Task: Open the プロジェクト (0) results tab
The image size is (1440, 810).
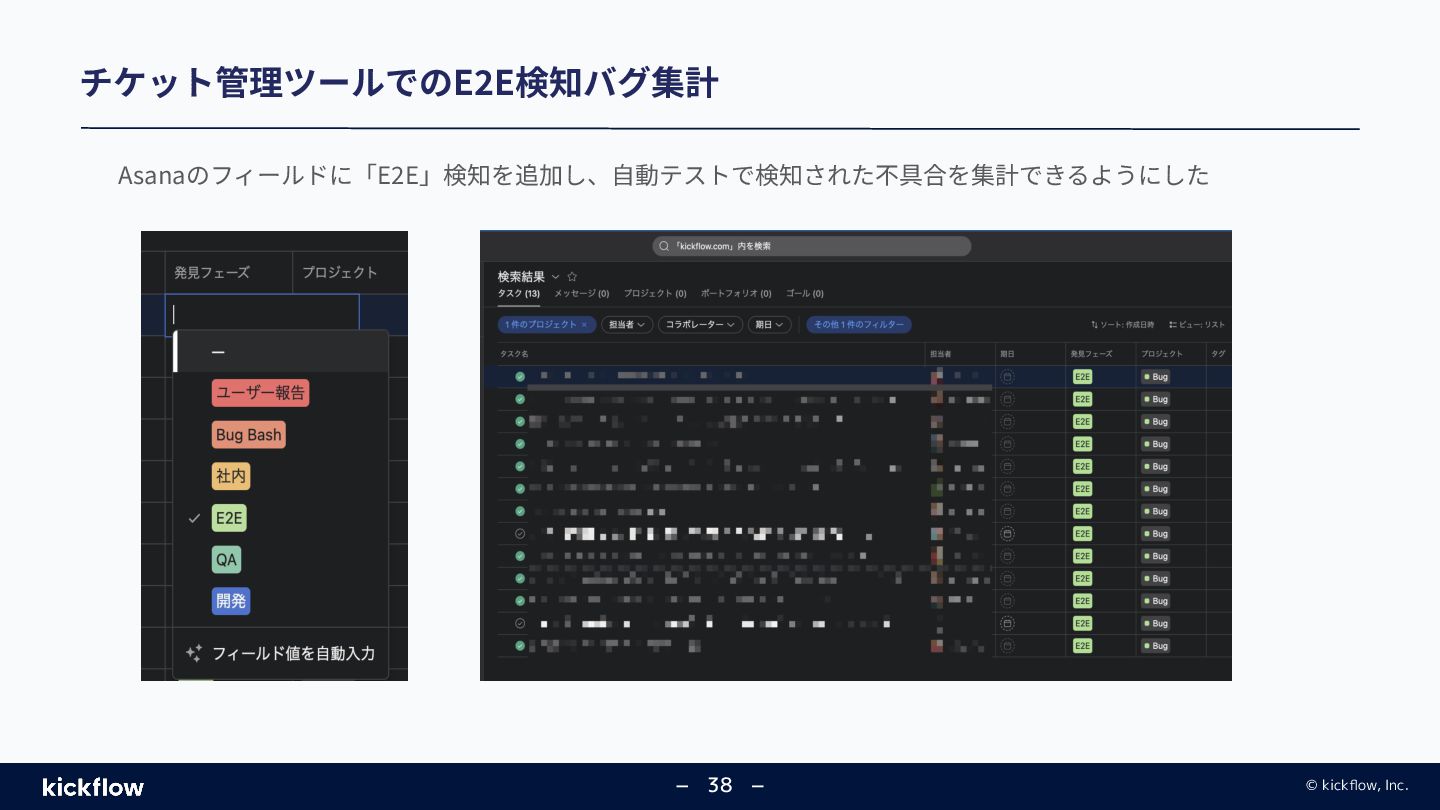Action: coord(655,294)
